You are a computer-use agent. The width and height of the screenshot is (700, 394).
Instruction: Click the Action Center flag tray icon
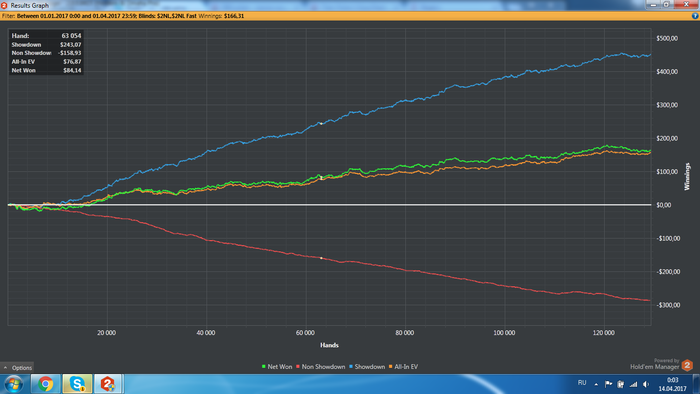click(x=608, y=384)
